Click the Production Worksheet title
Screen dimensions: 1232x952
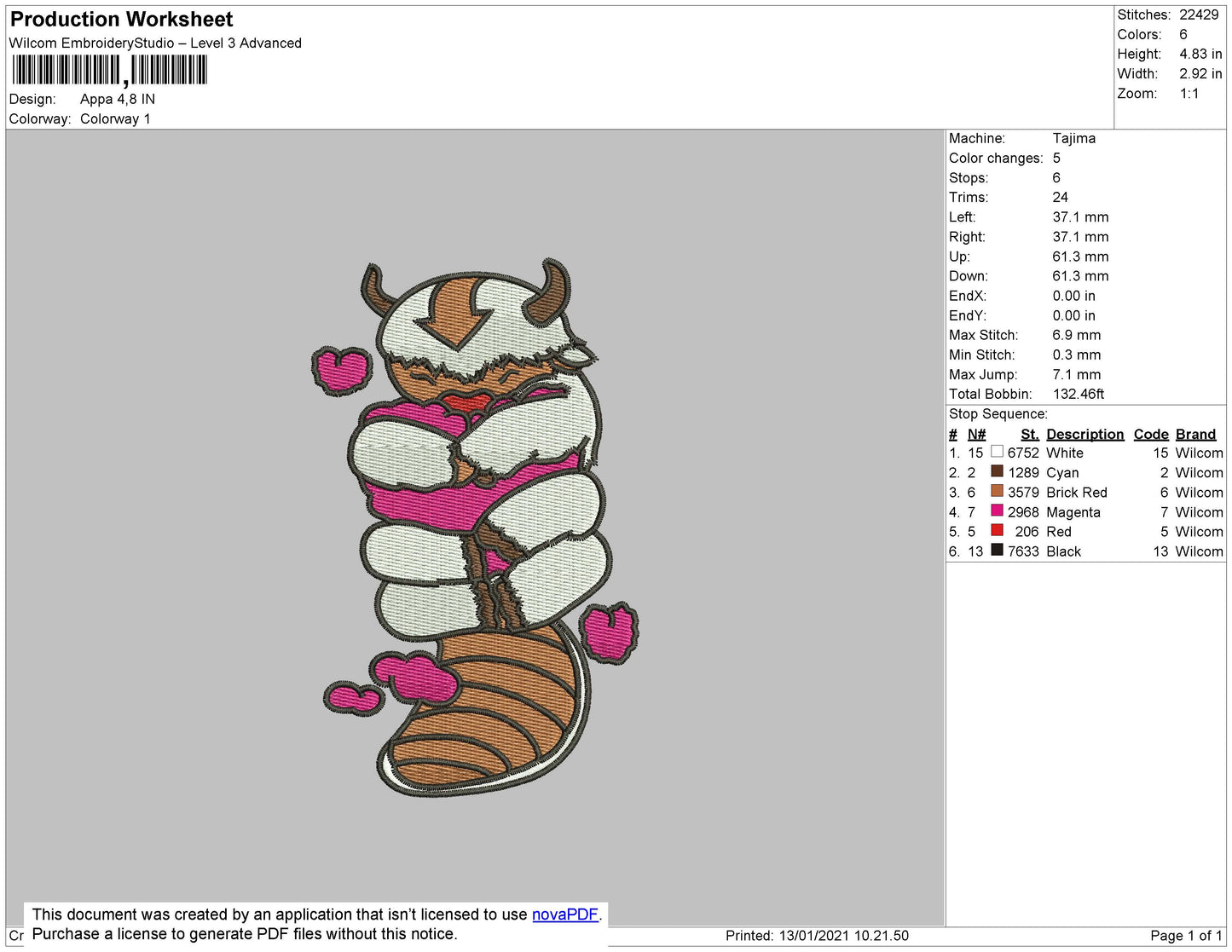click(x=121, y=20)
